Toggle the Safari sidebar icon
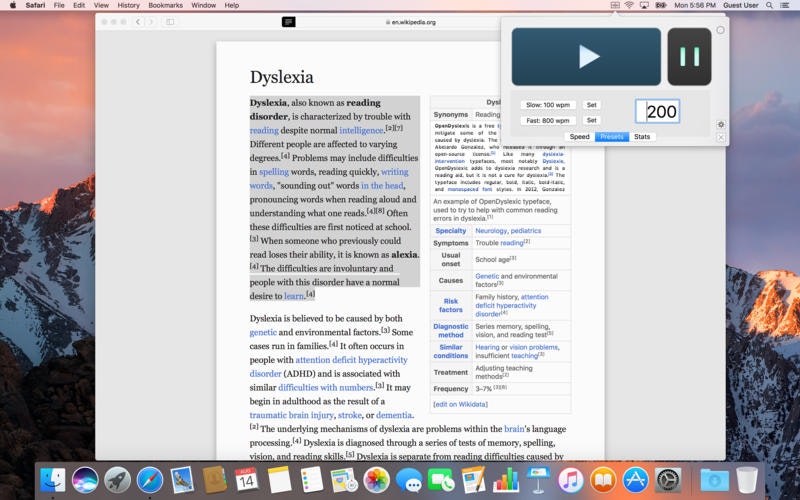 (x=169, y=21)
